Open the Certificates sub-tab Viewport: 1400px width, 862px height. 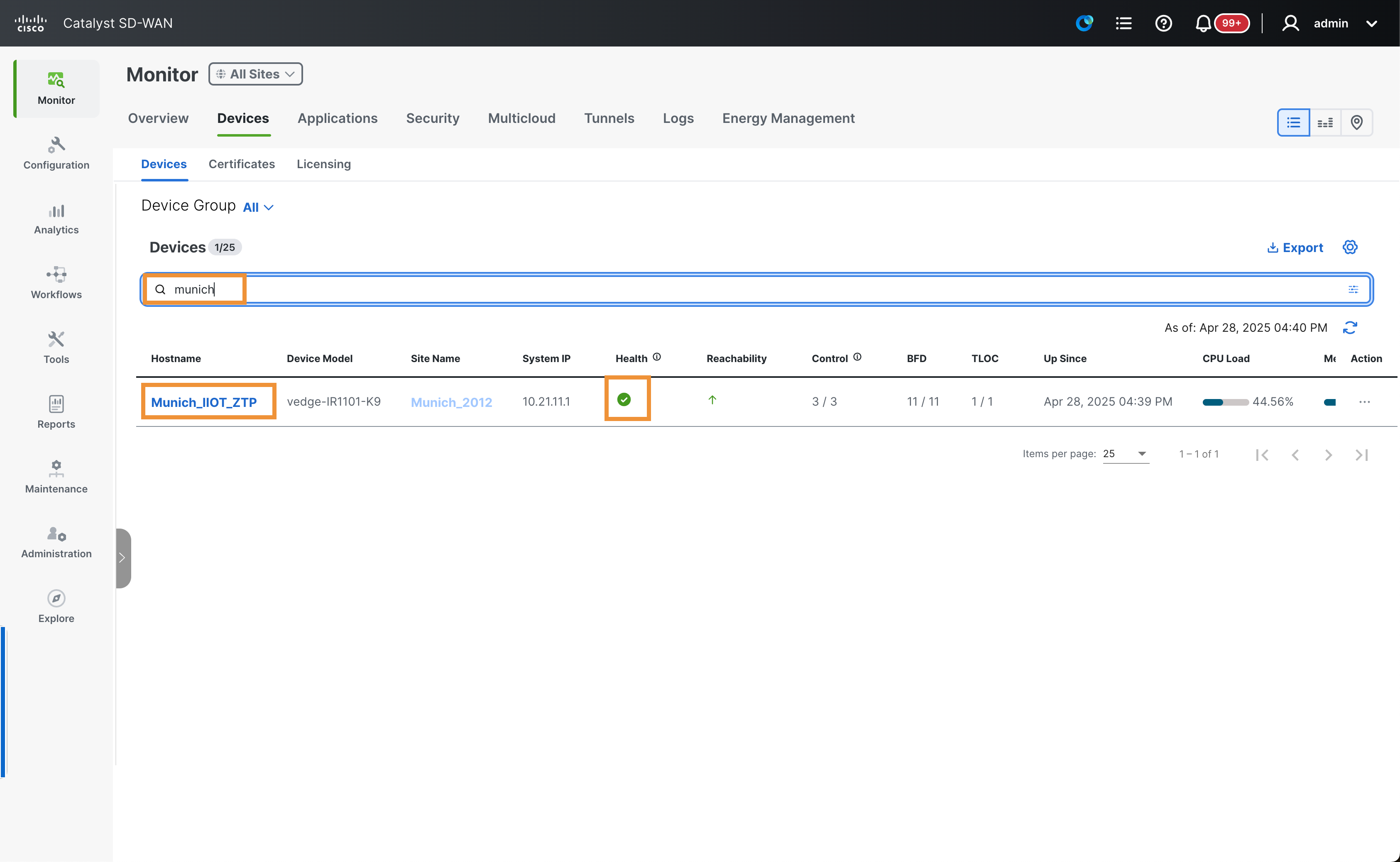coord(242,164)
